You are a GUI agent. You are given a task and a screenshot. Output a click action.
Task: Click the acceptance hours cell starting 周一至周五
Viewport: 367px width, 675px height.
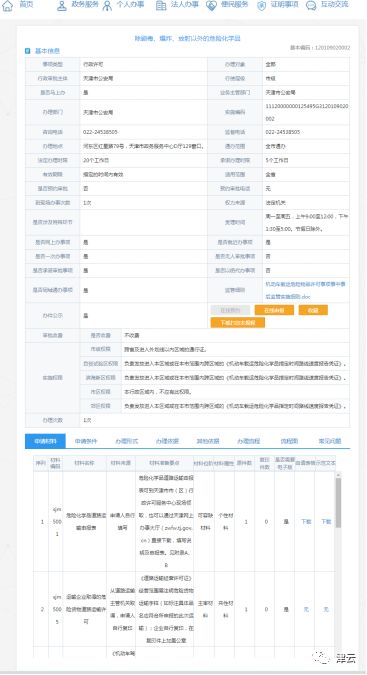coord(306,223)
